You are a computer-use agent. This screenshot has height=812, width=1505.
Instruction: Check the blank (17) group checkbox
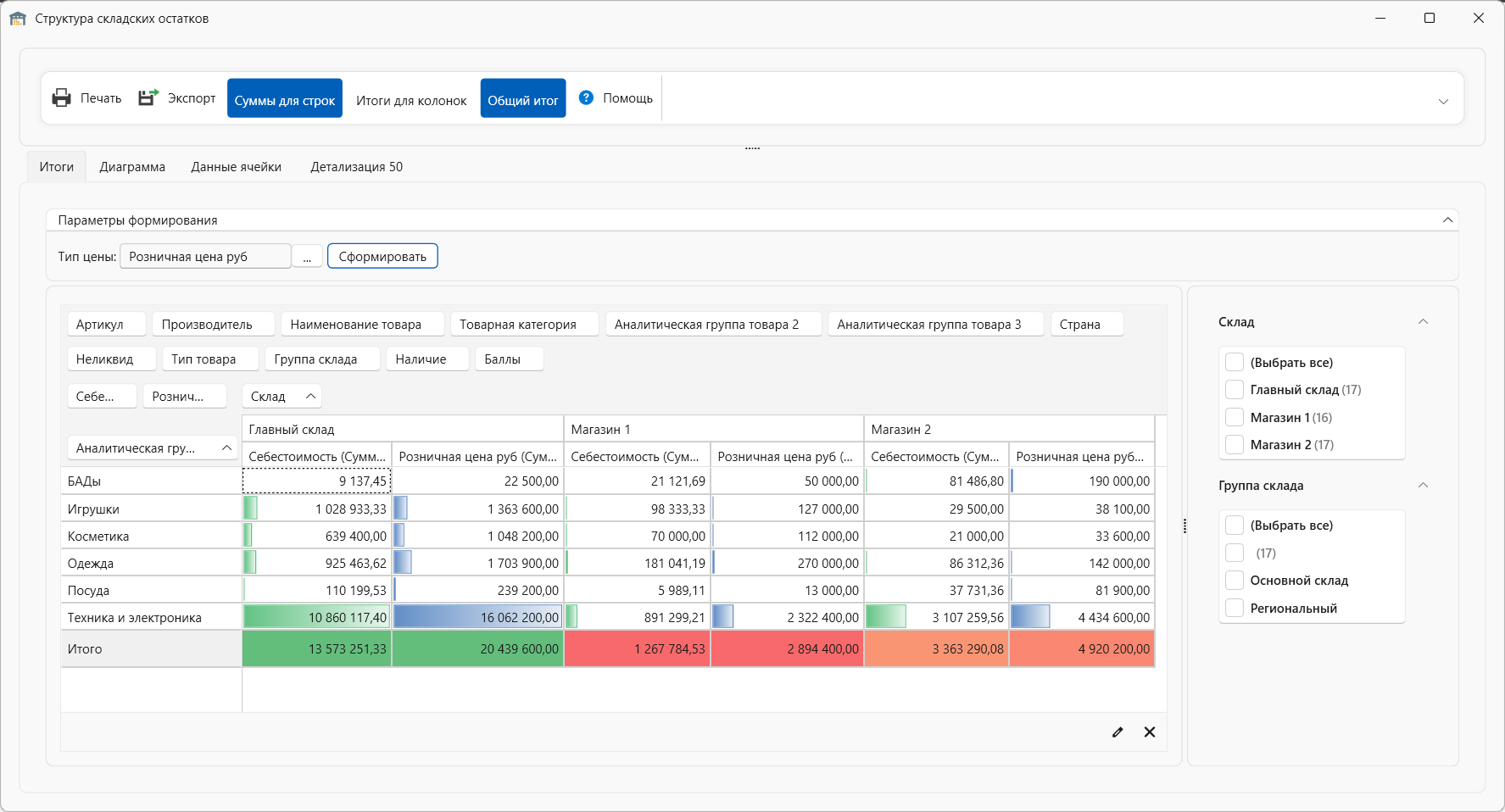1235,553
